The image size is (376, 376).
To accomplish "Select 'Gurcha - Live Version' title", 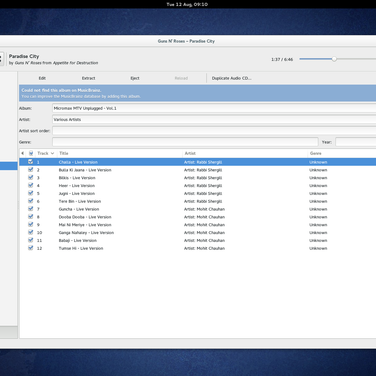I will point(79,209).
